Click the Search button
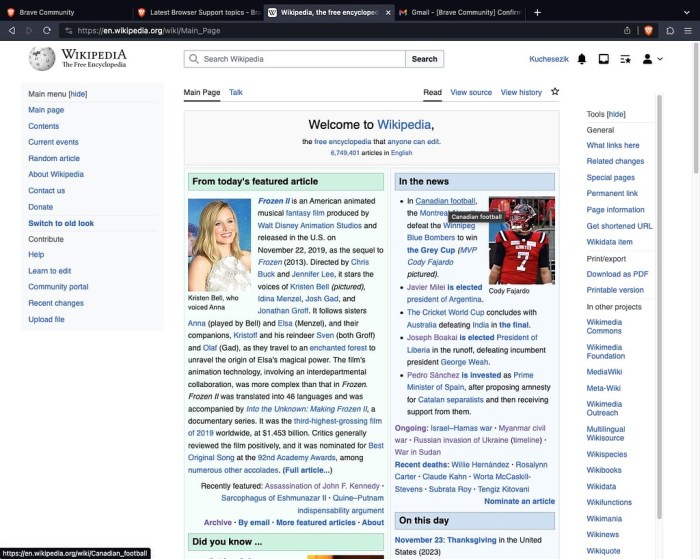Image resolution: width=700 pixels, height=559 pixels. pos(425,59)
